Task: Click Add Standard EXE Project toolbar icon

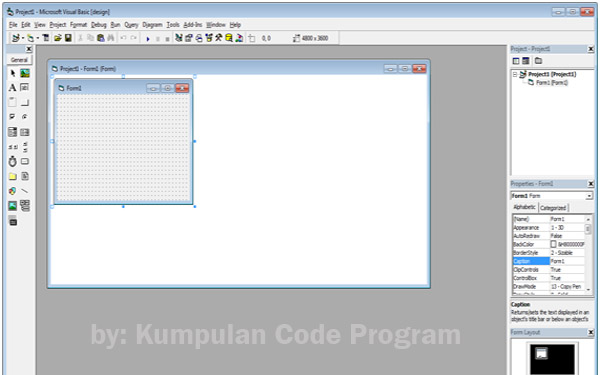Action: coord(15,38)
